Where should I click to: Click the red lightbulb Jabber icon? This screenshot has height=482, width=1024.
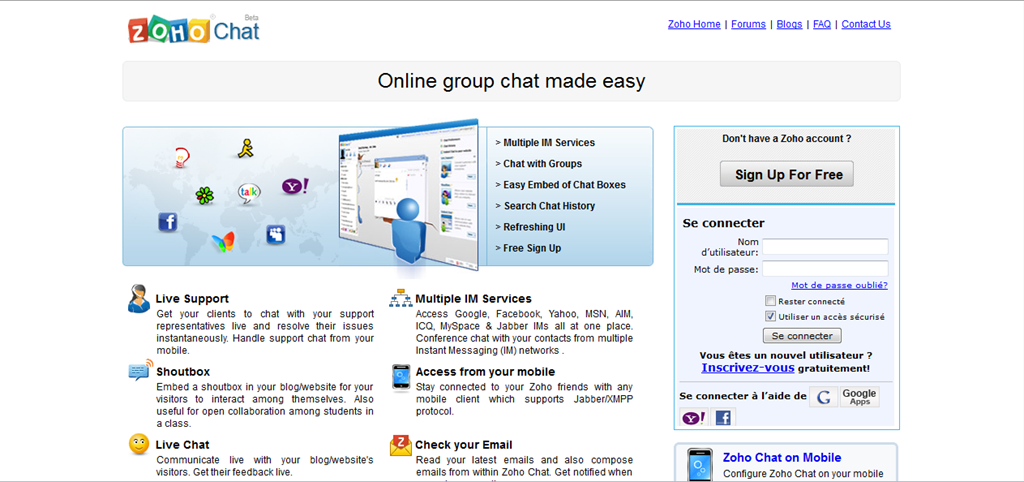[182, 157]
